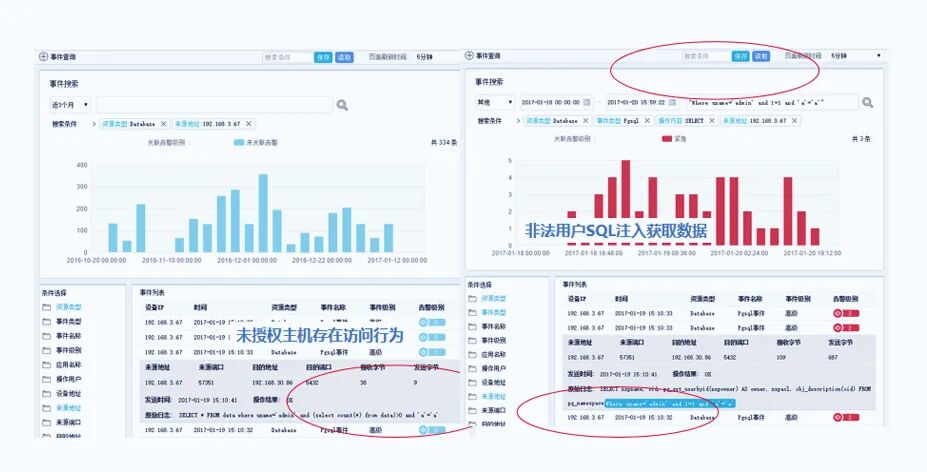The width and height of the screenshot is (927, 472).
Task: Select 来源端口 condition in blue-chart panel
Action: pyautogui.click(x=69, y=422)
